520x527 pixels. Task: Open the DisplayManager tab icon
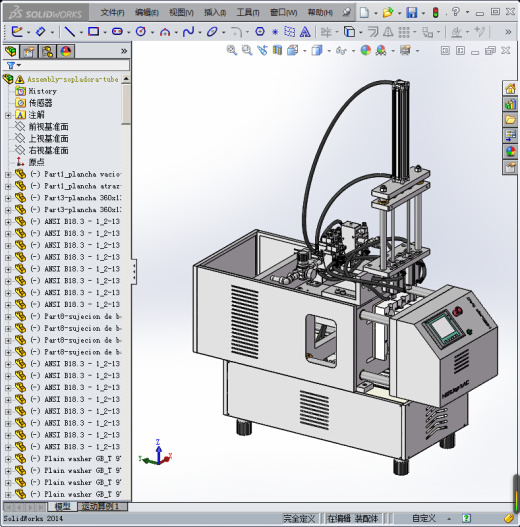pos(66,51)
